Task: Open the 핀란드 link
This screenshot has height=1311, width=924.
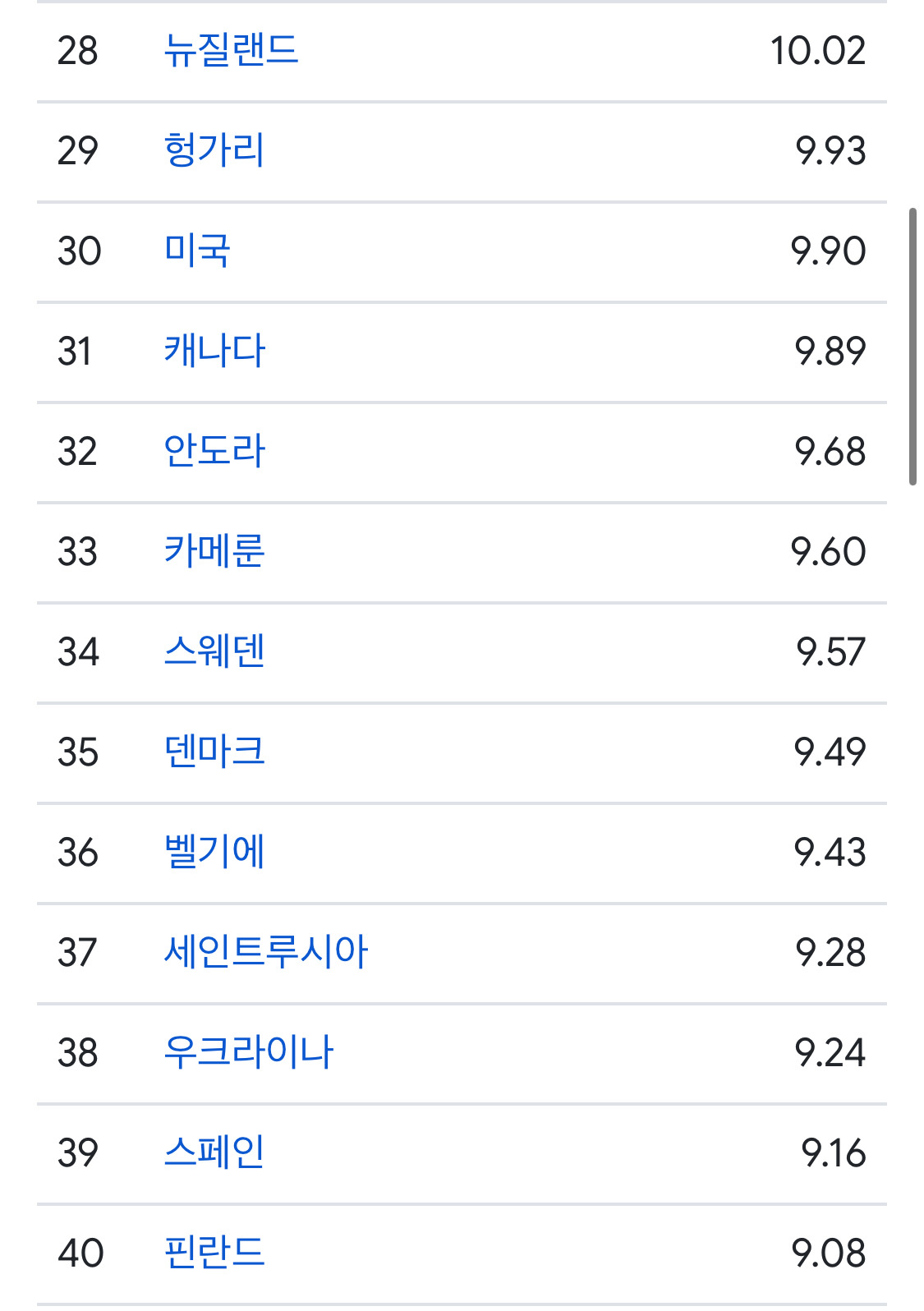Action: [214, 1253]
